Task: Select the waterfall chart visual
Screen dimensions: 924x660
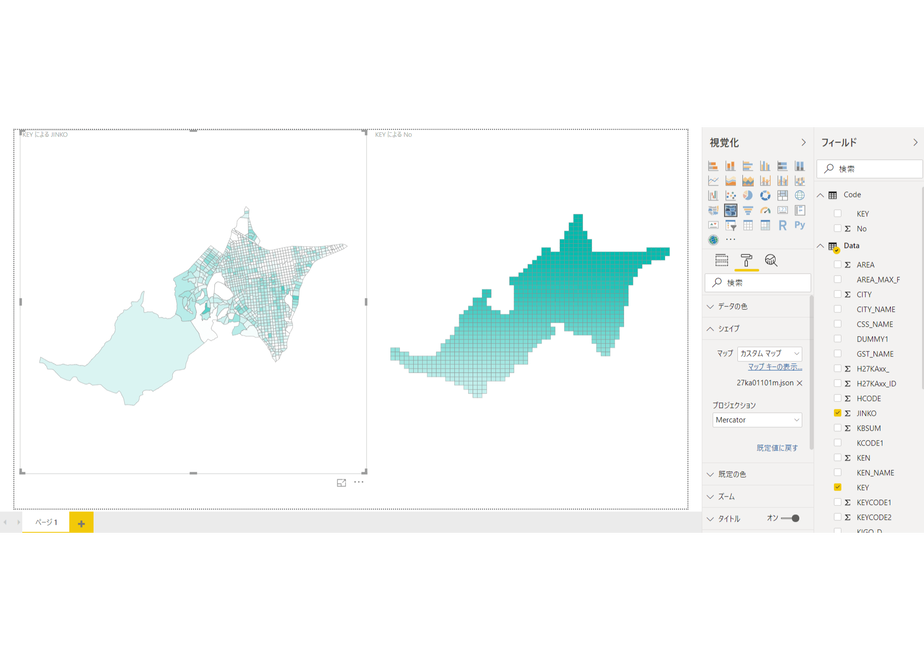Action: pos(713,195)
